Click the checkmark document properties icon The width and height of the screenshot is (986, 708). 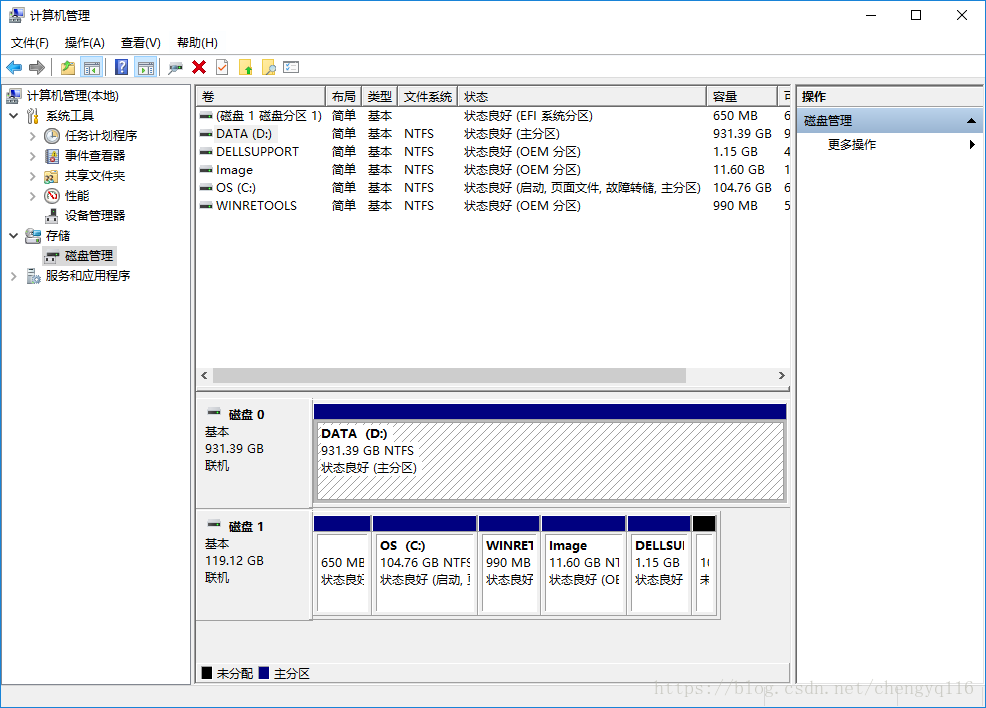click(222, 67)
